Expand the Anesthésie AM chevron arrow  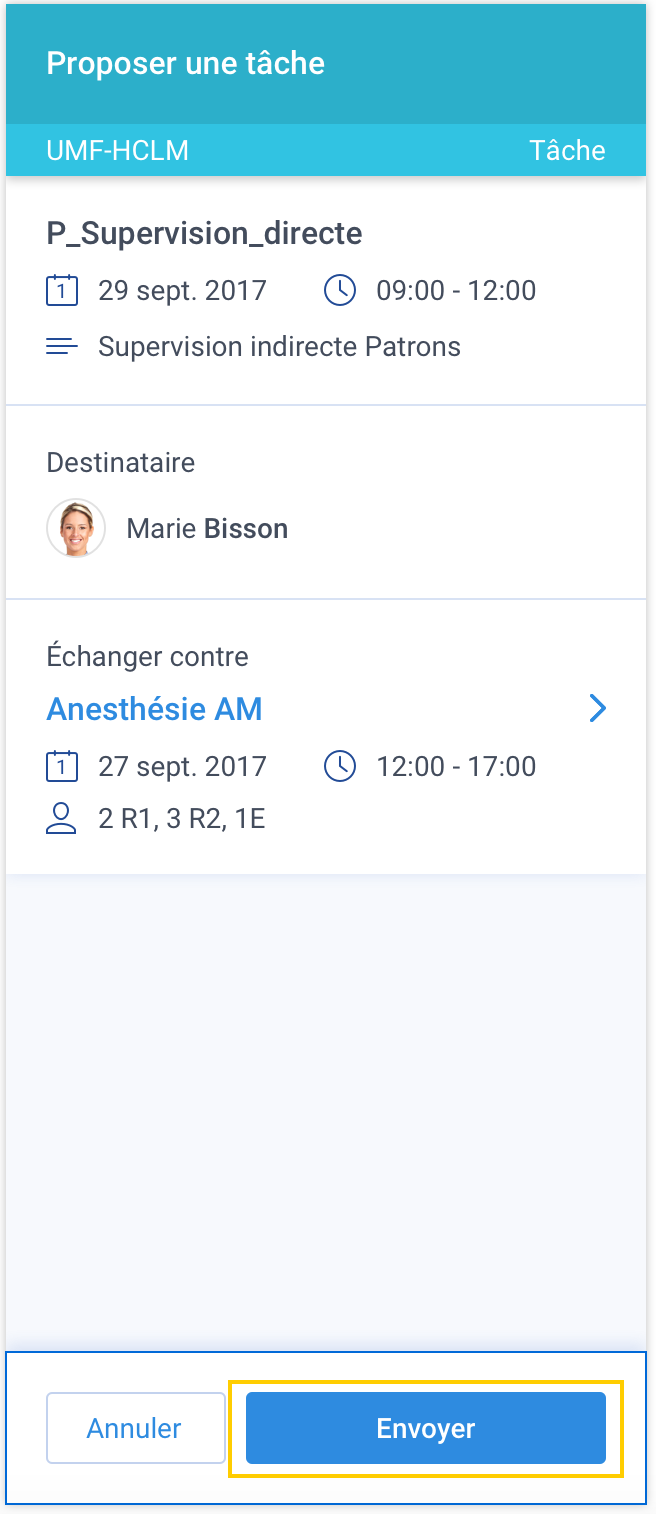pyautogui.click(x=598, y=709)
